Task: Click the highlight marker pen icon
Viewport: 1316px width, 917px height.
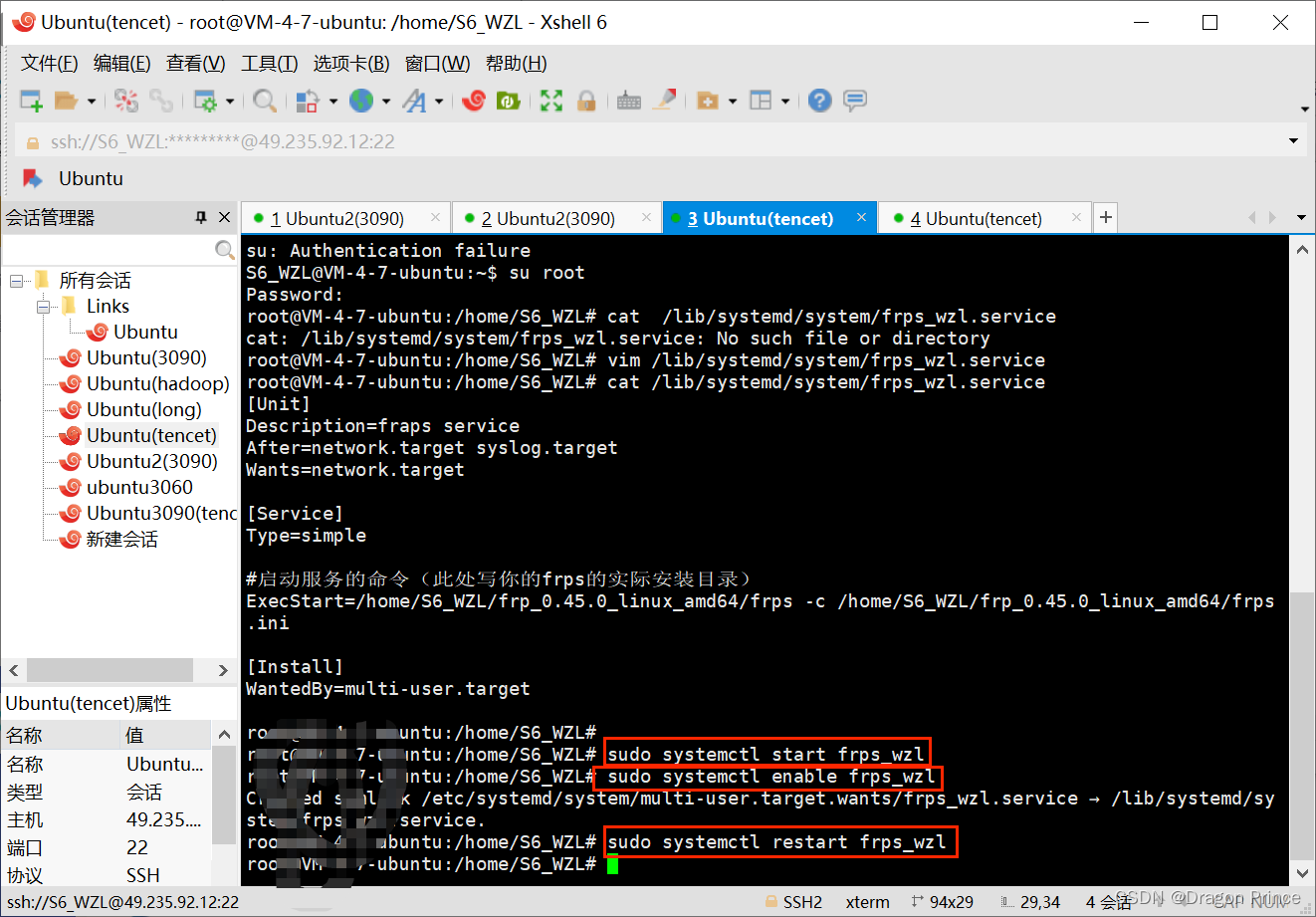Action: click(x=665, y=101)
